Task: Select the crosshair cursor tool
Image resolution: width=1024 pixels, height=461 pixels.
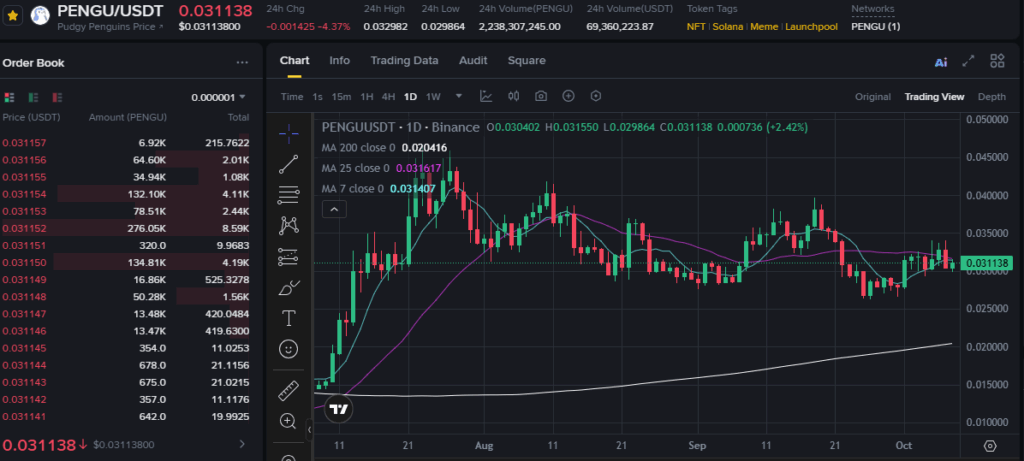Action: click(x=289, y=132)
